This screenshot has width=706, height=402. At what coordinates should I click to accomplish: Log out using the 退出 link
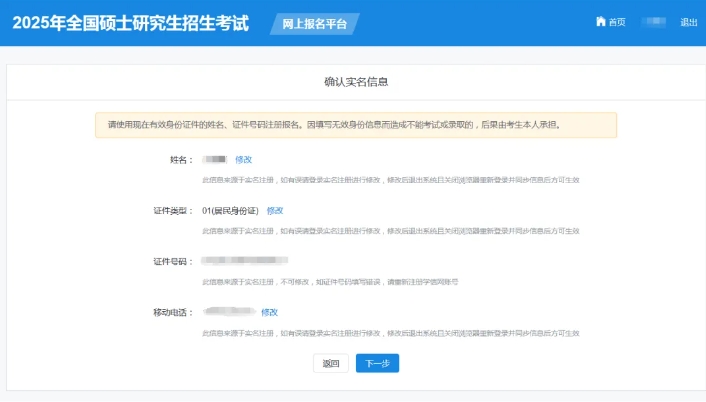click(x=689, y=22)
